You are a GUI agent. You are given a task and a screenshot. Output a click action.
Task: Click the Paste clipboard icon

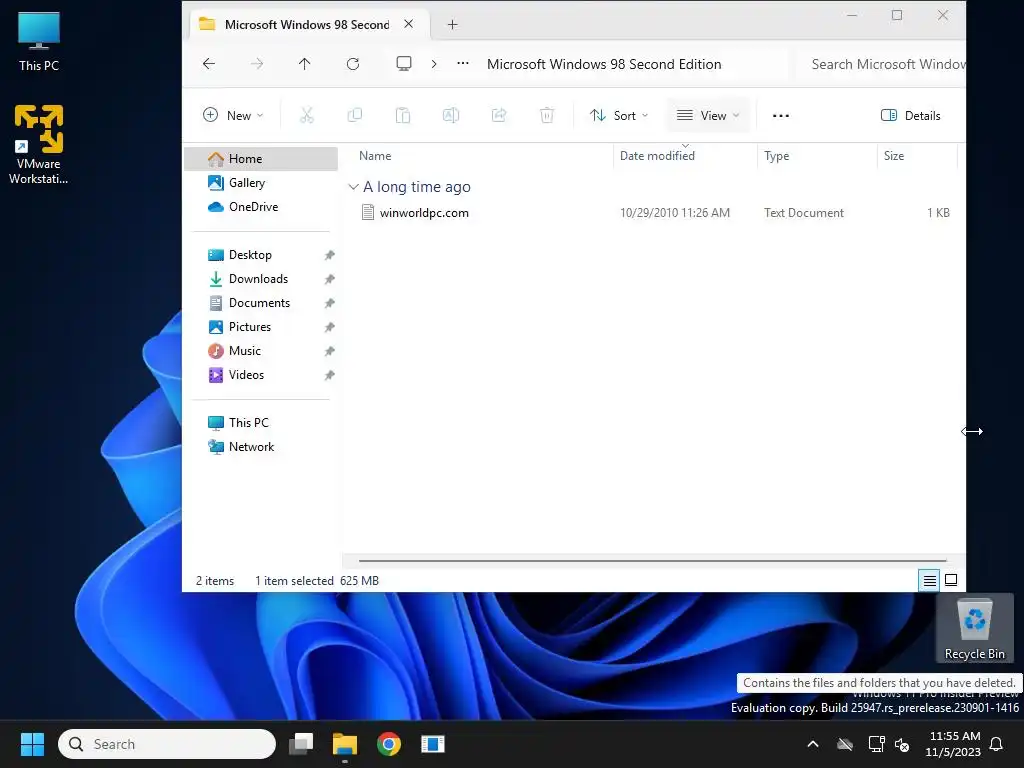[x=403, y=116]
